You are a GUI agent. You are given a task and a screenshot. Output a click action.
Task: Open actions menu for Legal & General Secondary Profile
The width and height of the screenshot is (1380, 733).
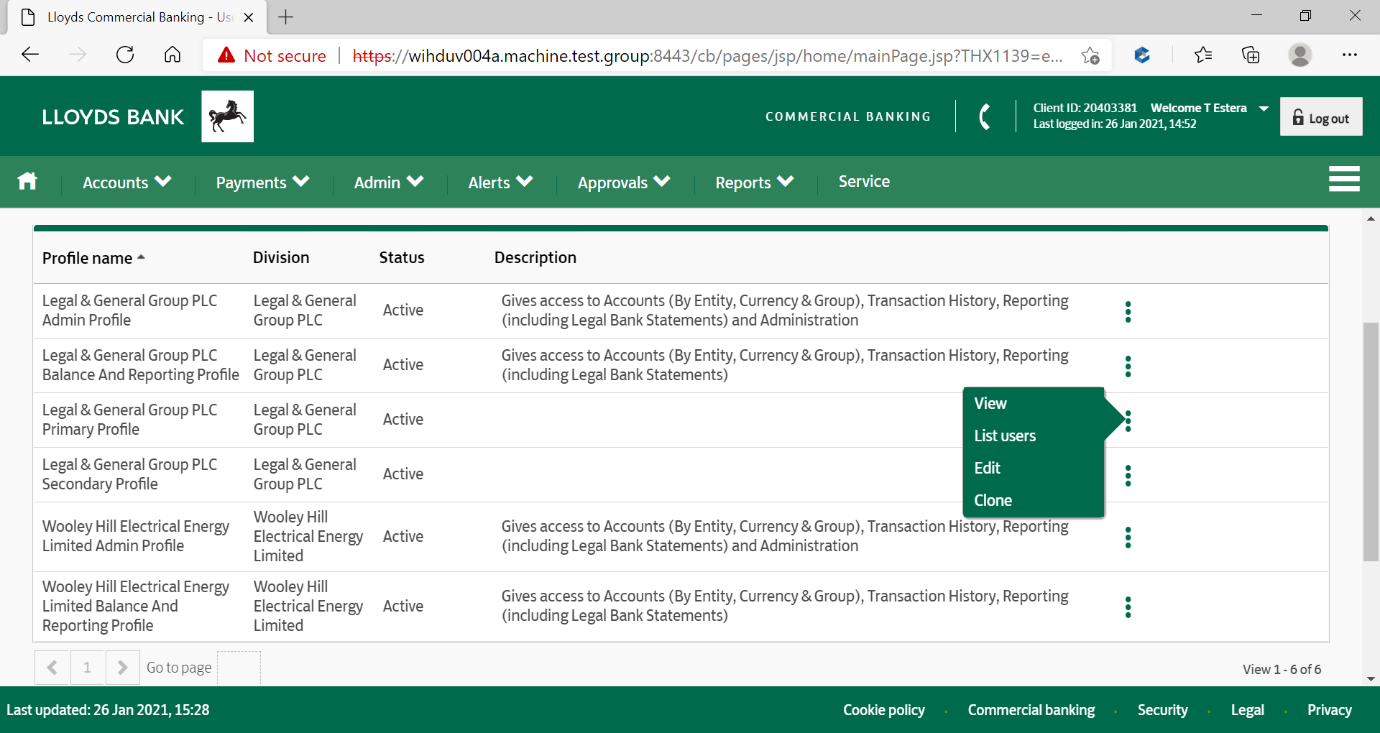point(1128,476)
